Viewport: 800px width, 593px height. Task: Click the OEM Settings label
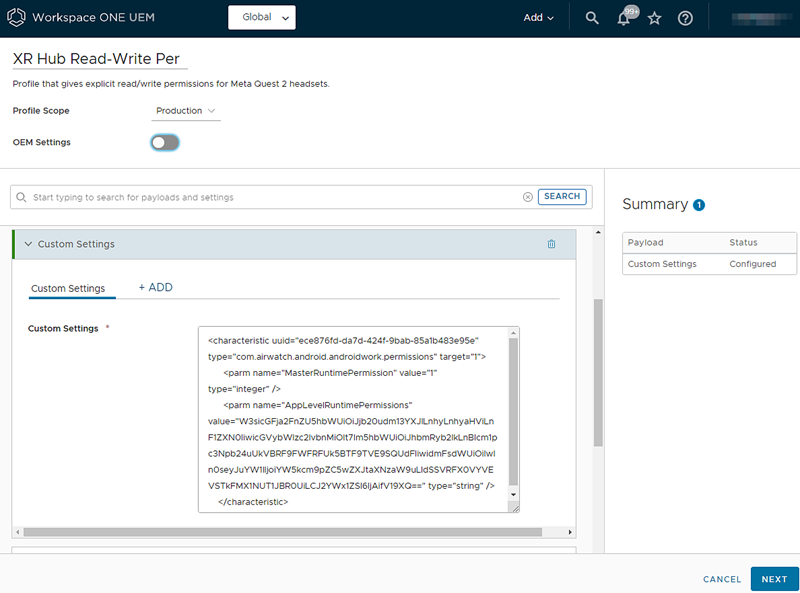pyautogui.click(x=41, y=142)
